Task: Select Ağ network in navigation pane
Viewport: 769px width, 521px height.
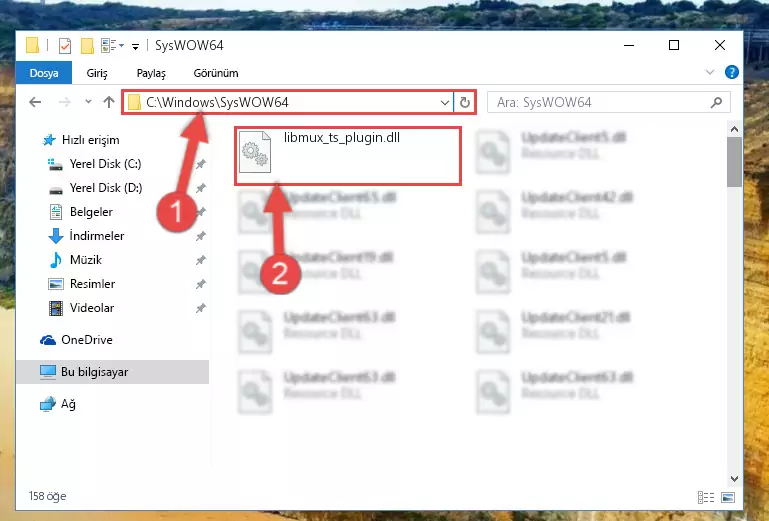Action: [58, 404]
